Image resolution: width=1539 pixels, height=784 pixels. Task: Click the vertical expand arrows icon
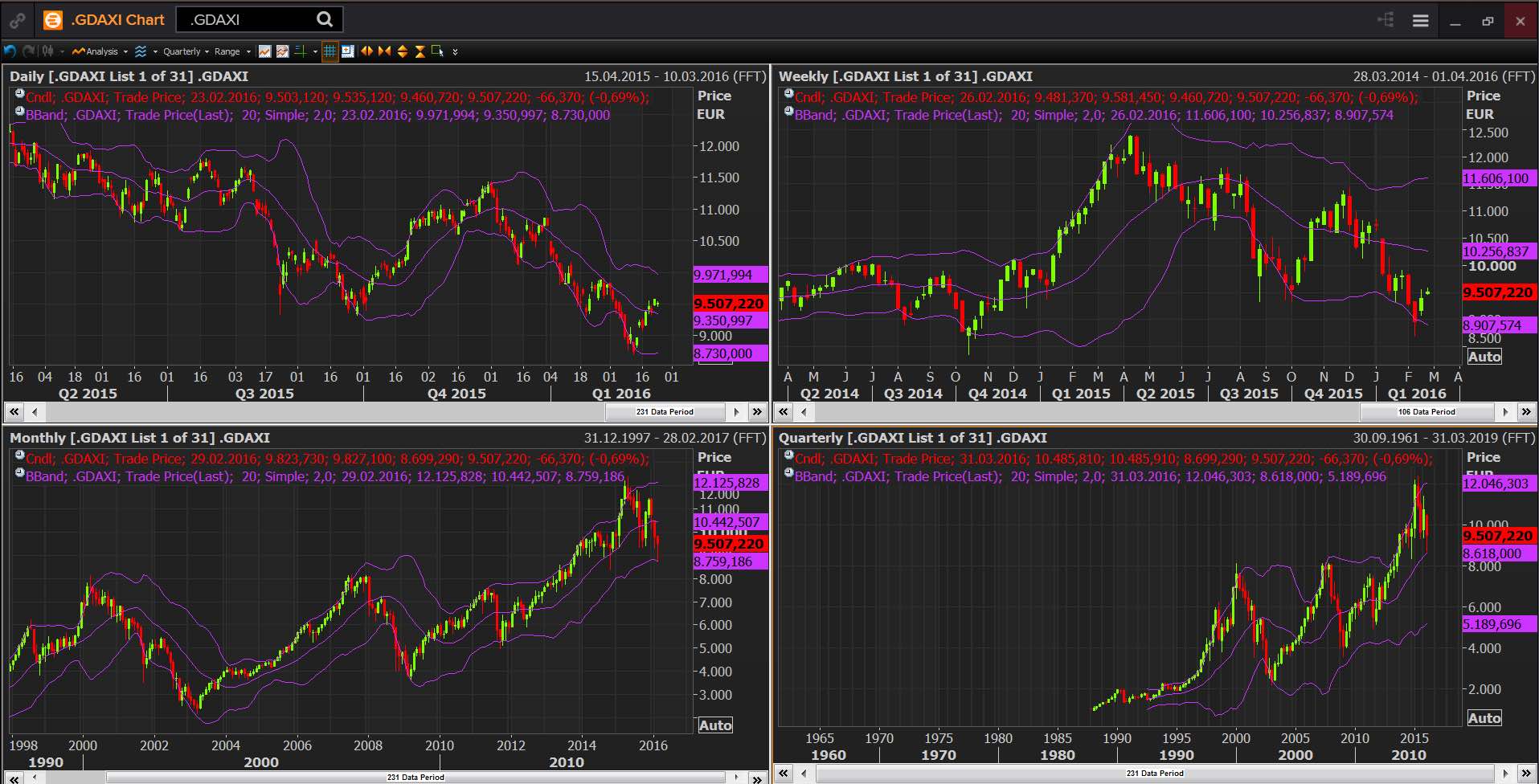(x=402, y=51)
